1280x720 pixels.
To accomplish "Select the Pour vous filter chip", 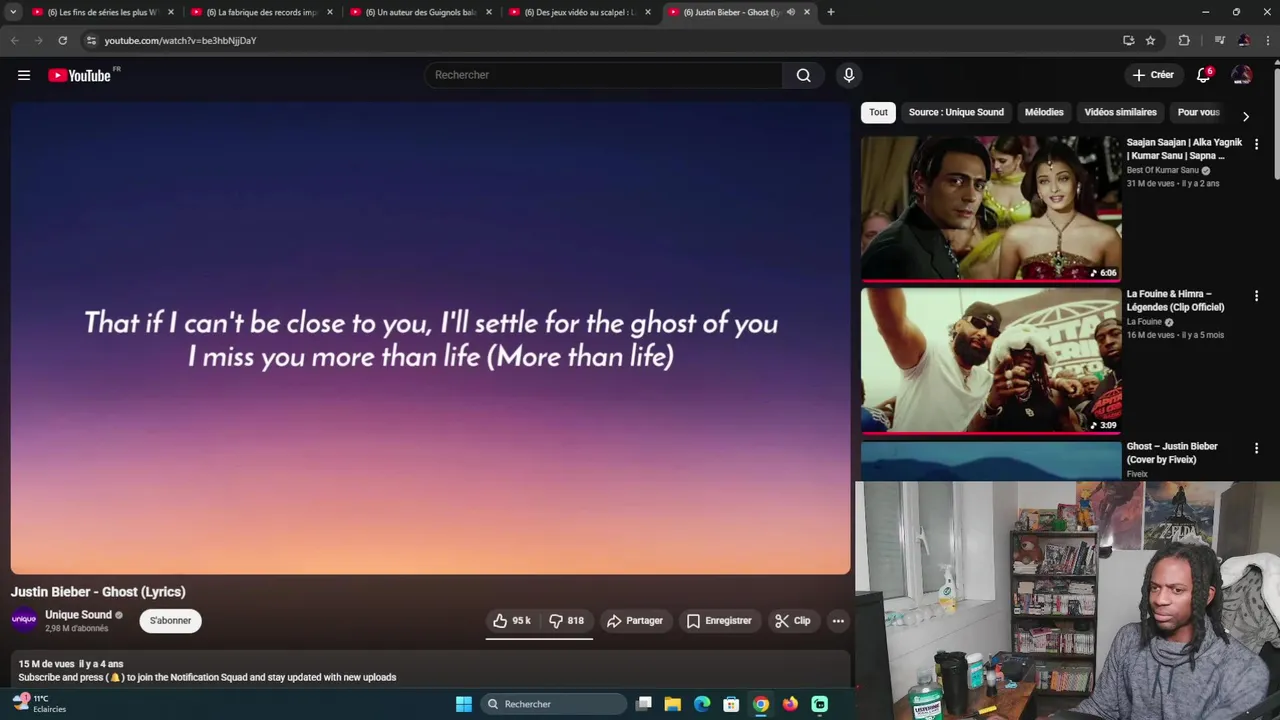I will (1199, 112).
